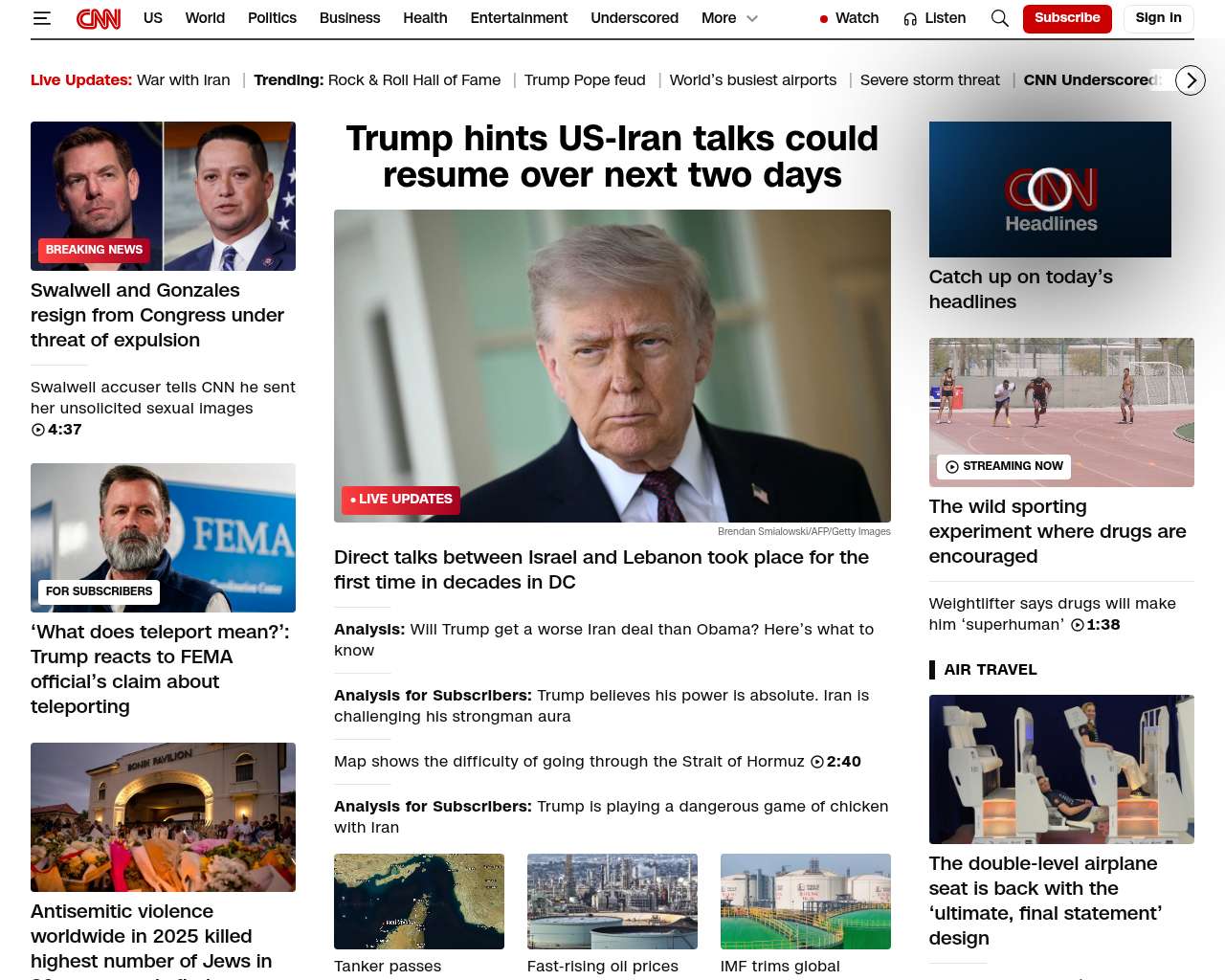Open 'What does teleport mean?' headline

pyautogui.click(x=160, y=669)
